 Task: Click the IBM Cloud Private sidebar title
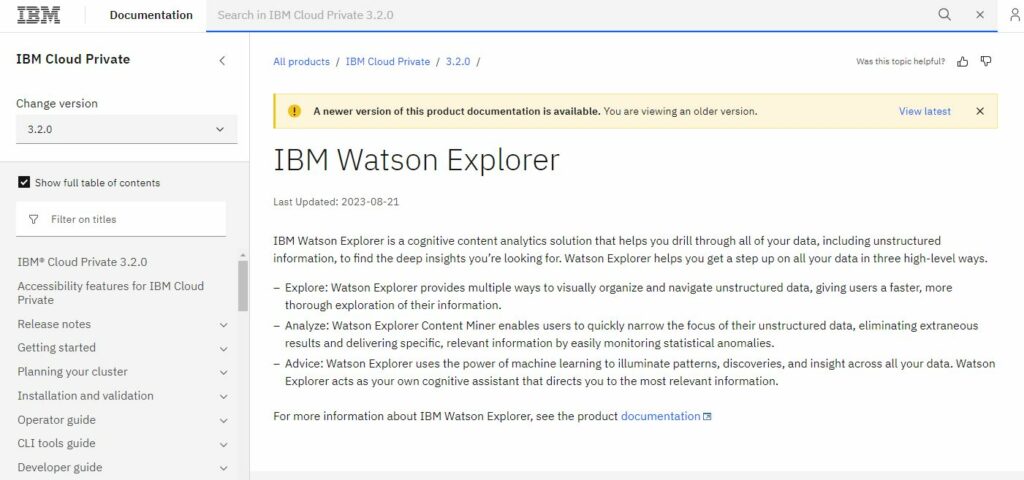73,59
